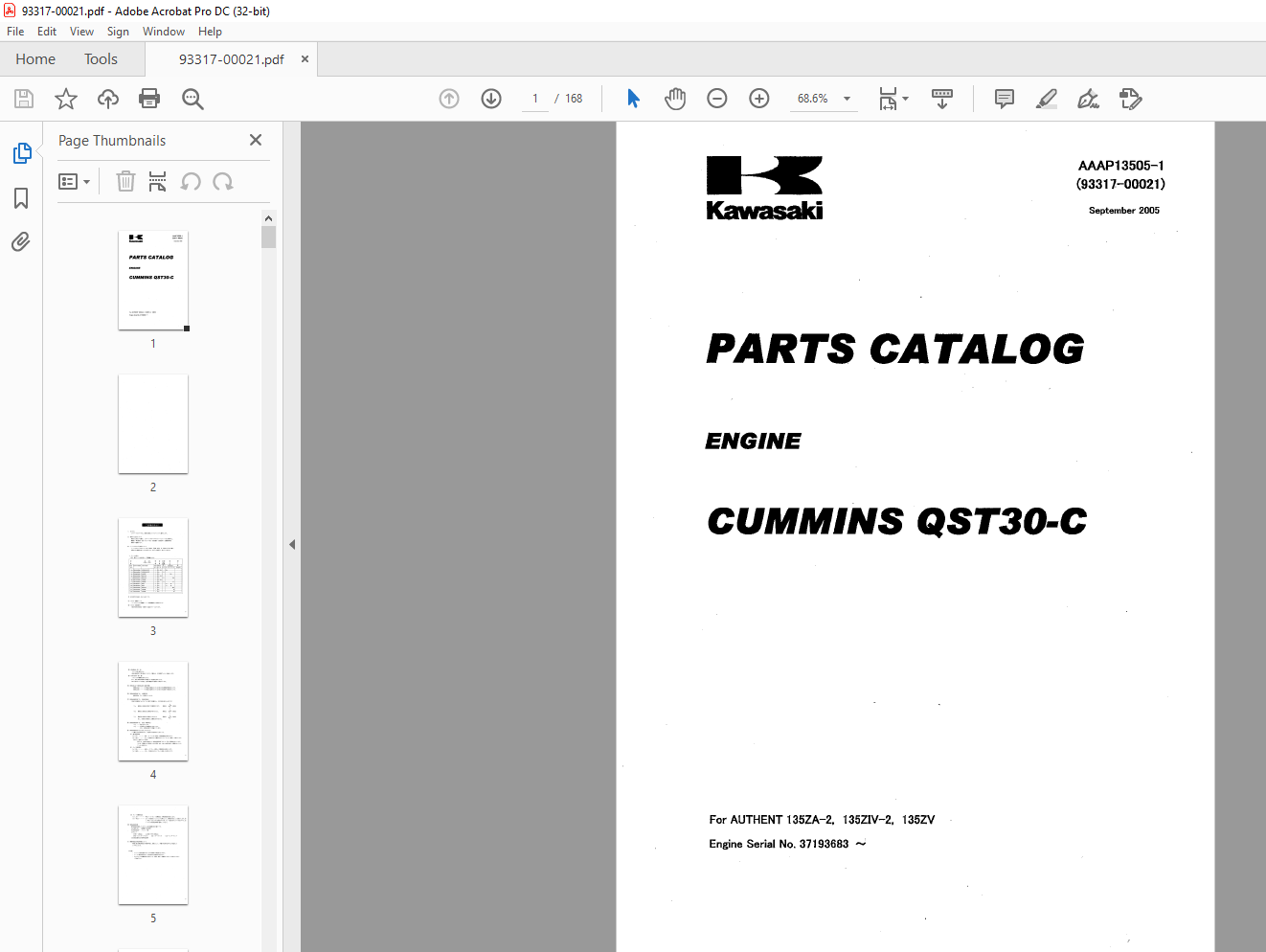The image size is (1266, 952).
Task: Select page 4 thumbnail
Action: pyautogui.click(x=153, y=712)
